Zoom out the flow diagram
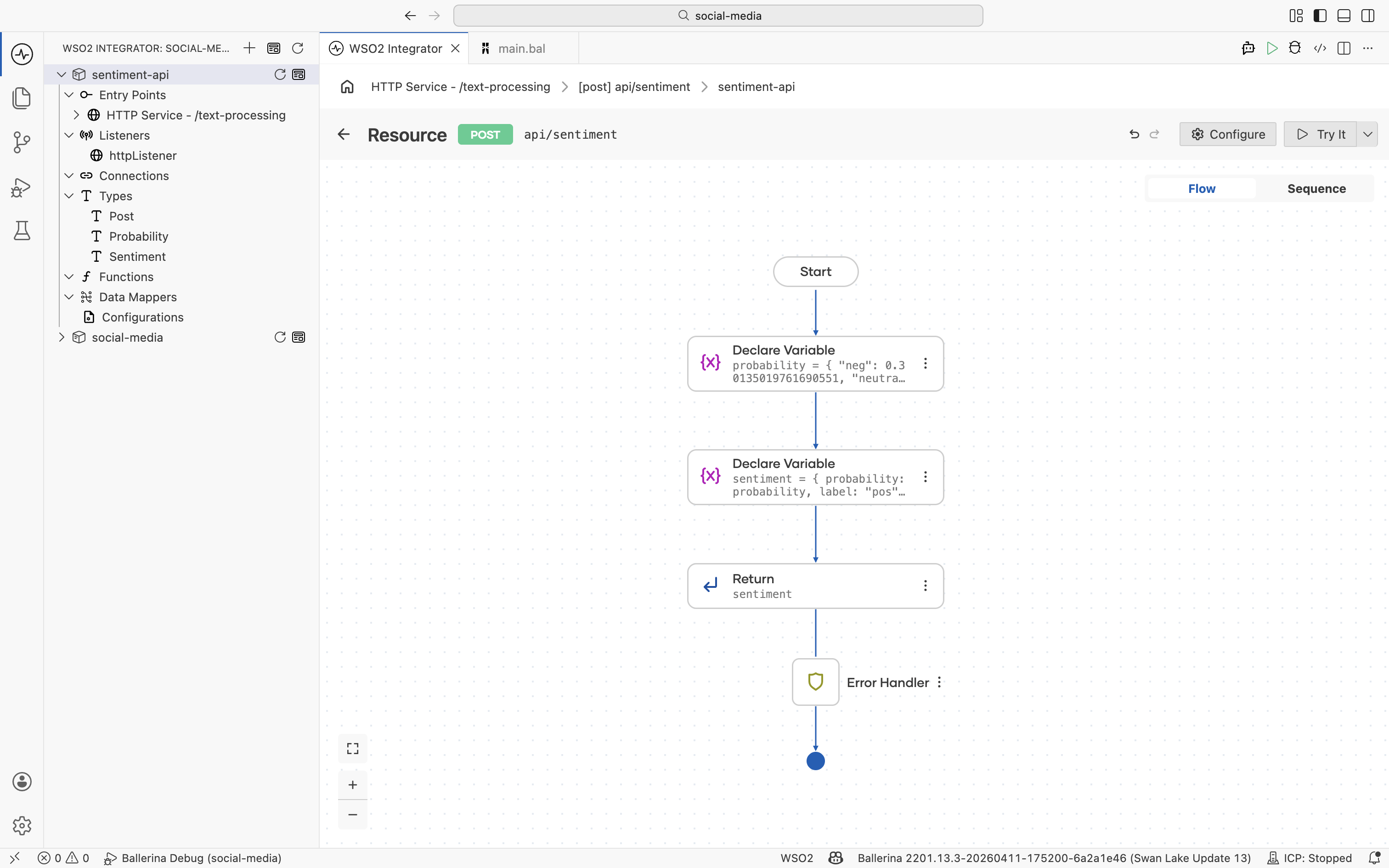Viewport: 1389px width, 868px height. [352, 815]
